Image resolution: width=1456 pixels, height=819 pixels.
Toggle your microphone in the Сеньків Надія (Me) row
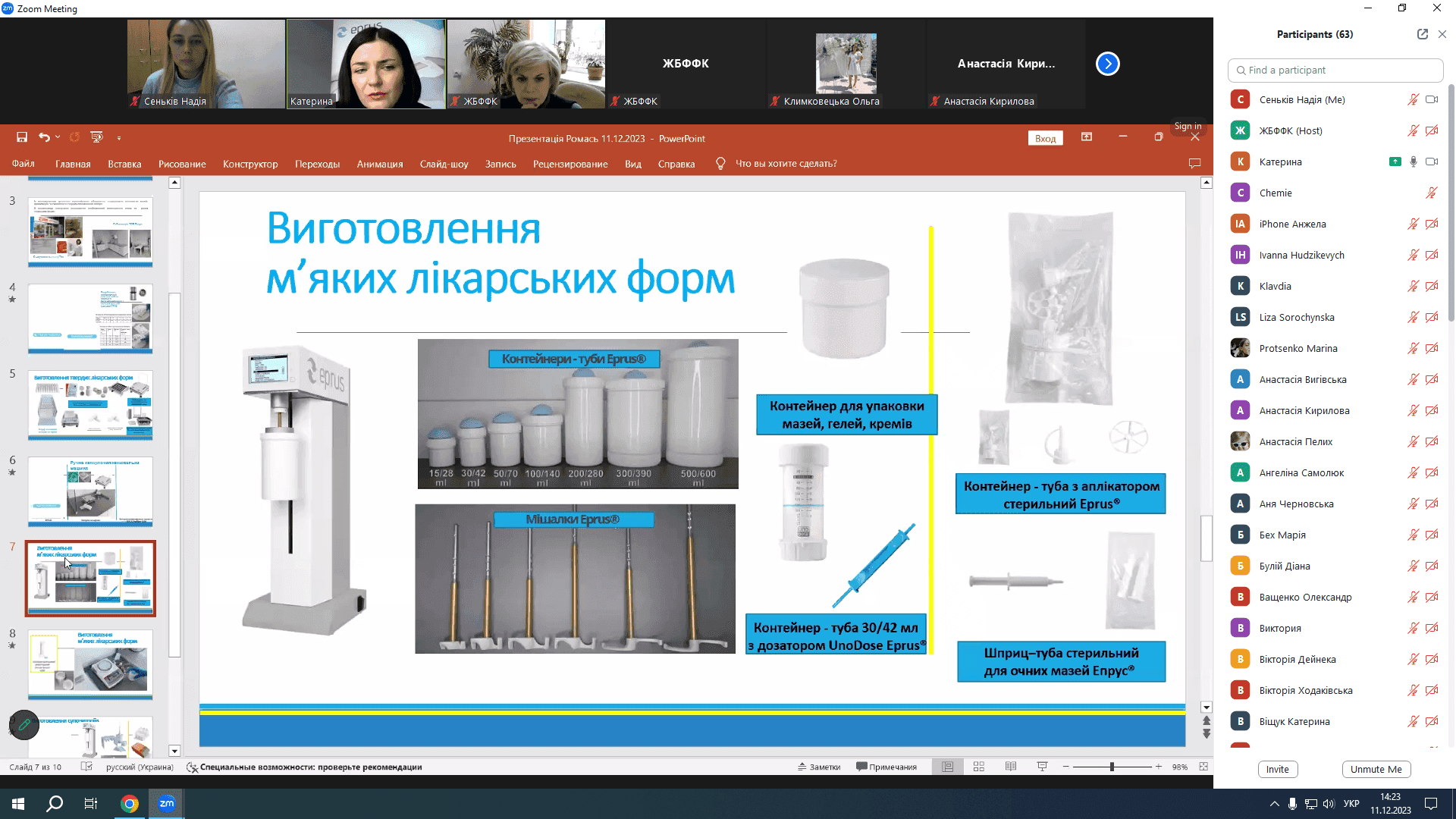1413,99
